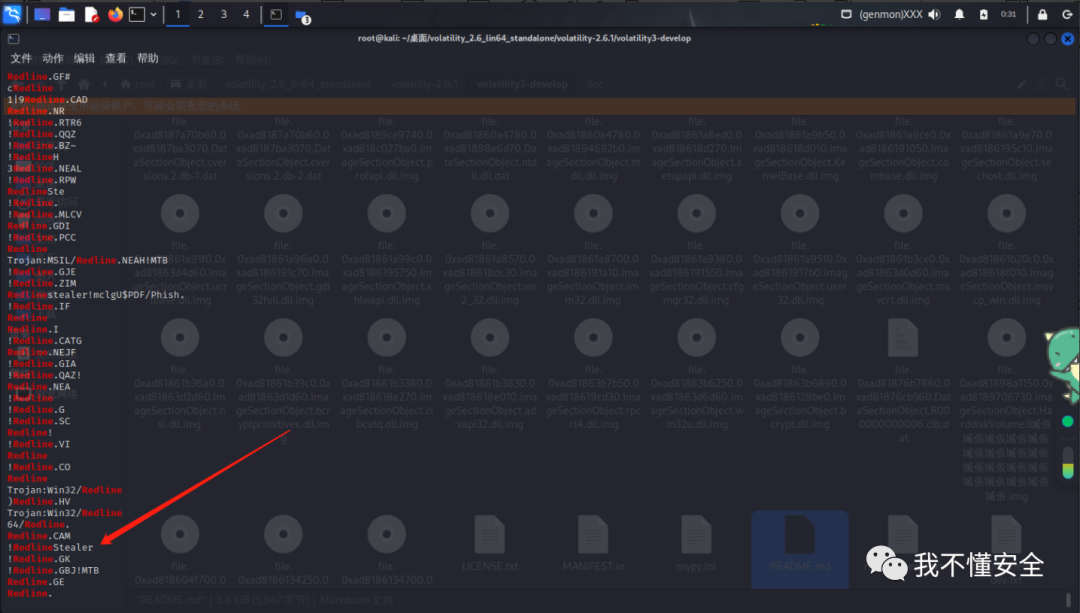Screen dimensions: 1080x613
Task: Switch to workspace 1
Action: [x=178, y=14]
